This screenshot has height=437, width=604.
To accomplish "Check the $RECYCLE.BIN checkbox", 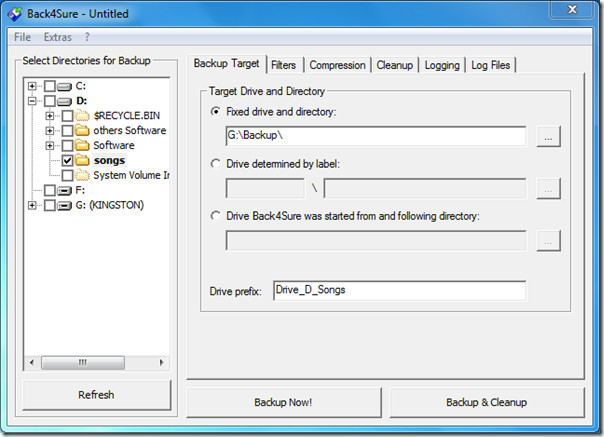I will click(67, 116).
